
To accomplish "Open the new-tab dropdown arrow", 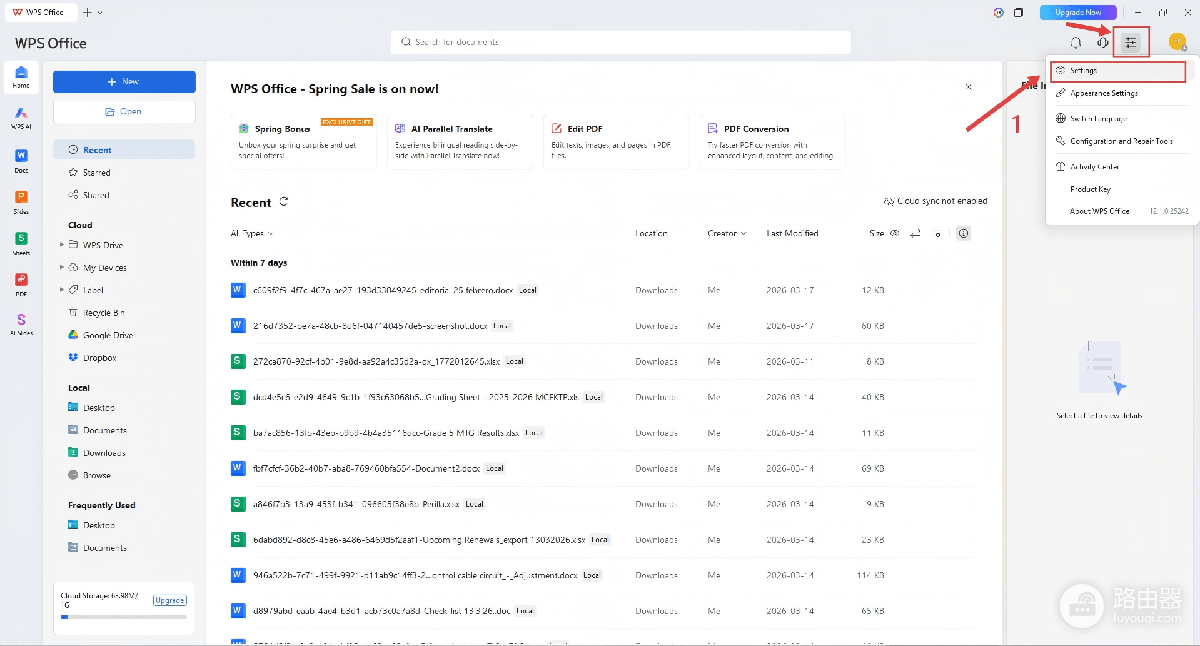I will coord(100,12).
